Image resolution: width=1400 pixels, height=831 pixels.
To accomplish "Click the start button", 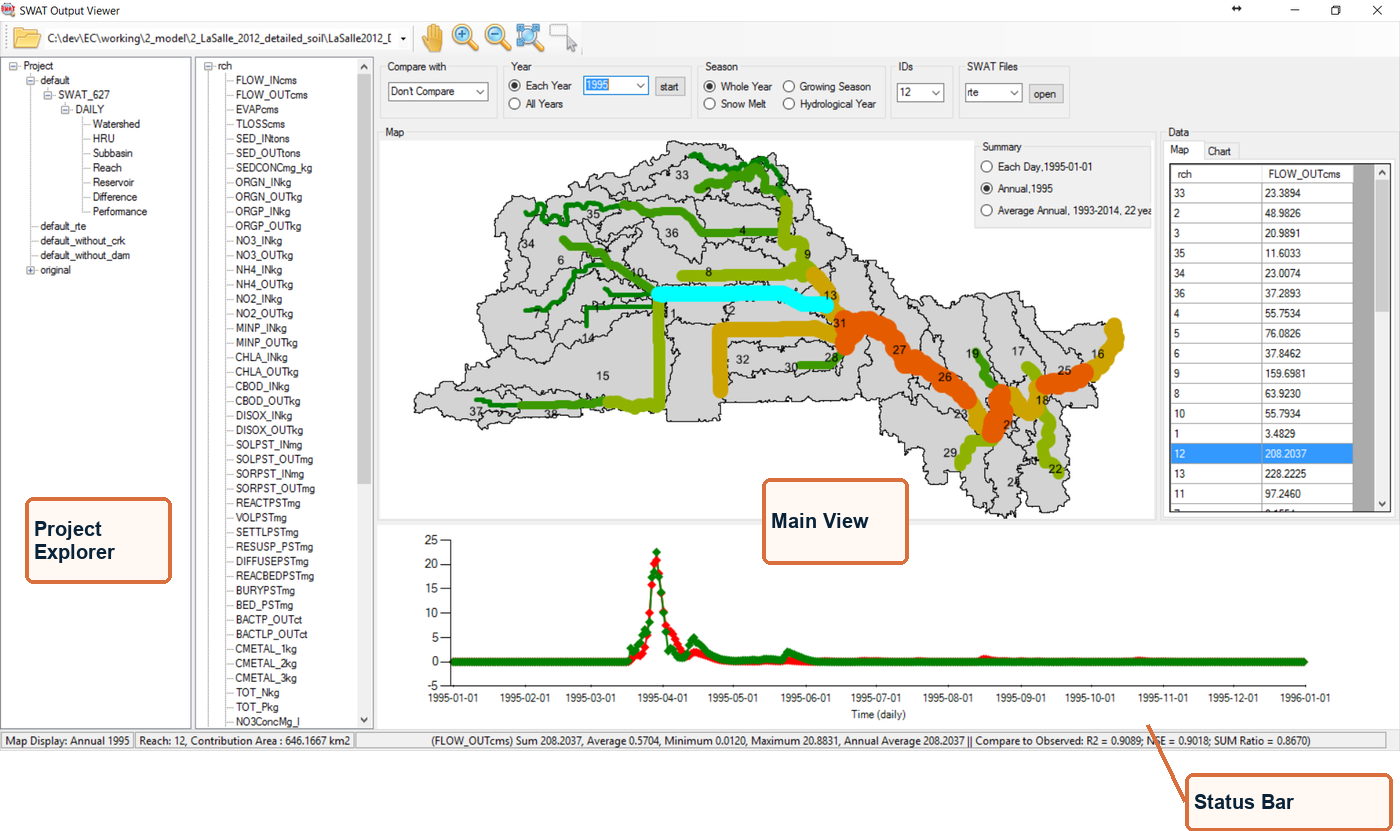I will point(669,87).
